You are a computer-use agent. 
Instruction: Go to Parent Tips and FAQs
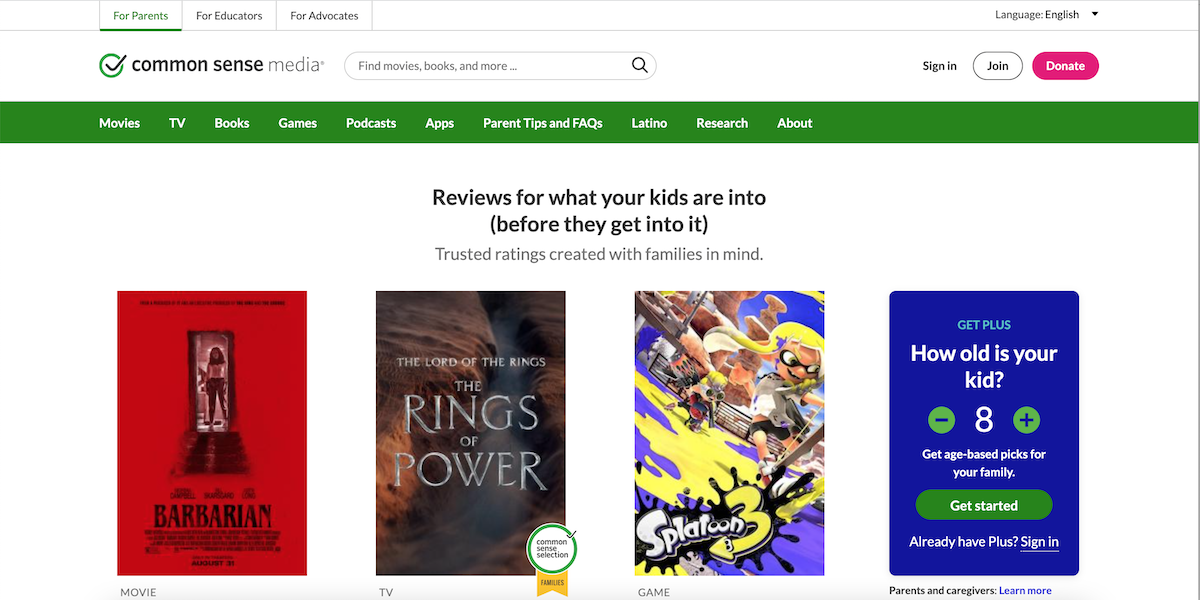[x=542, y=123]
